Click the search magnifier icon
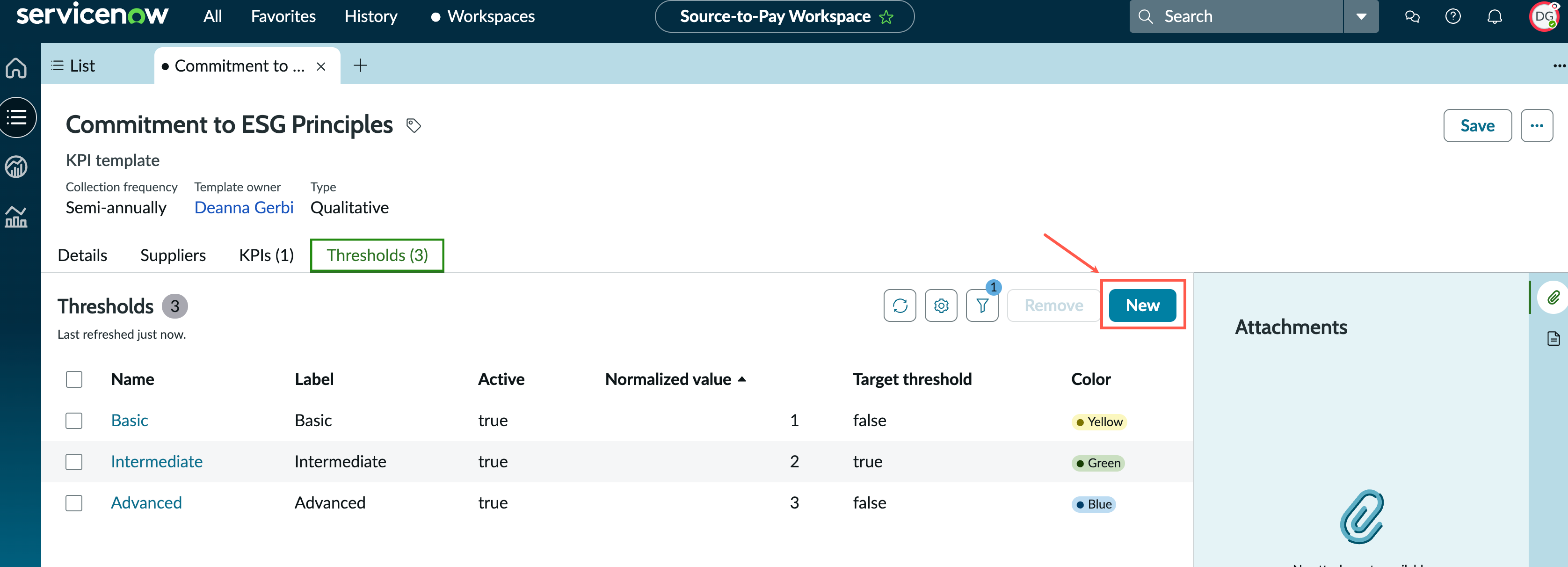1568x567 pixels. point(1146,16)
